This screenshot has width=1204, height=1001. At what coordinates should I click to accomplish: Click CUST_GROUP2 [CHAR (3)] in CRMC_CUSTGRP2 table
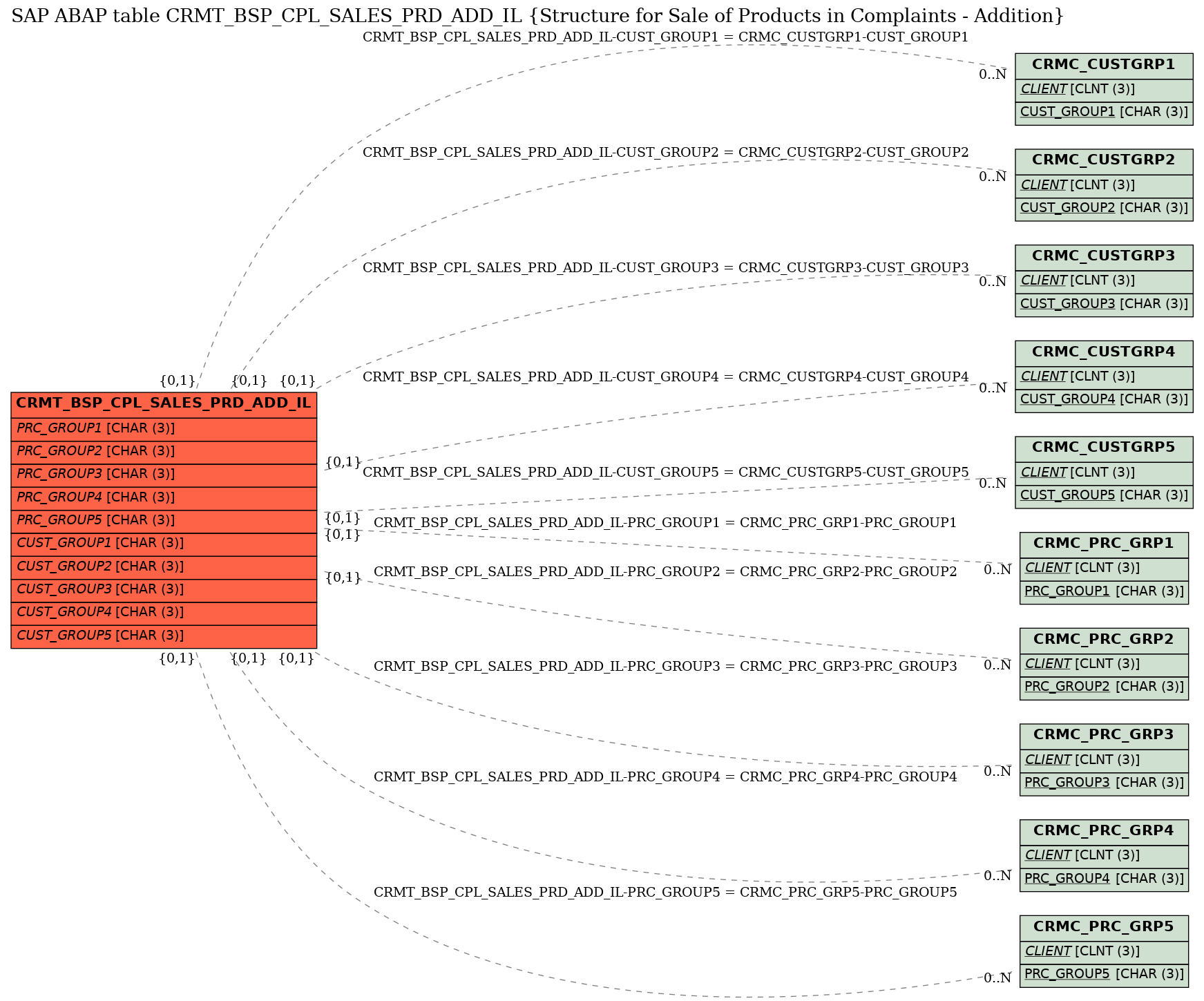click(1104, 209)
